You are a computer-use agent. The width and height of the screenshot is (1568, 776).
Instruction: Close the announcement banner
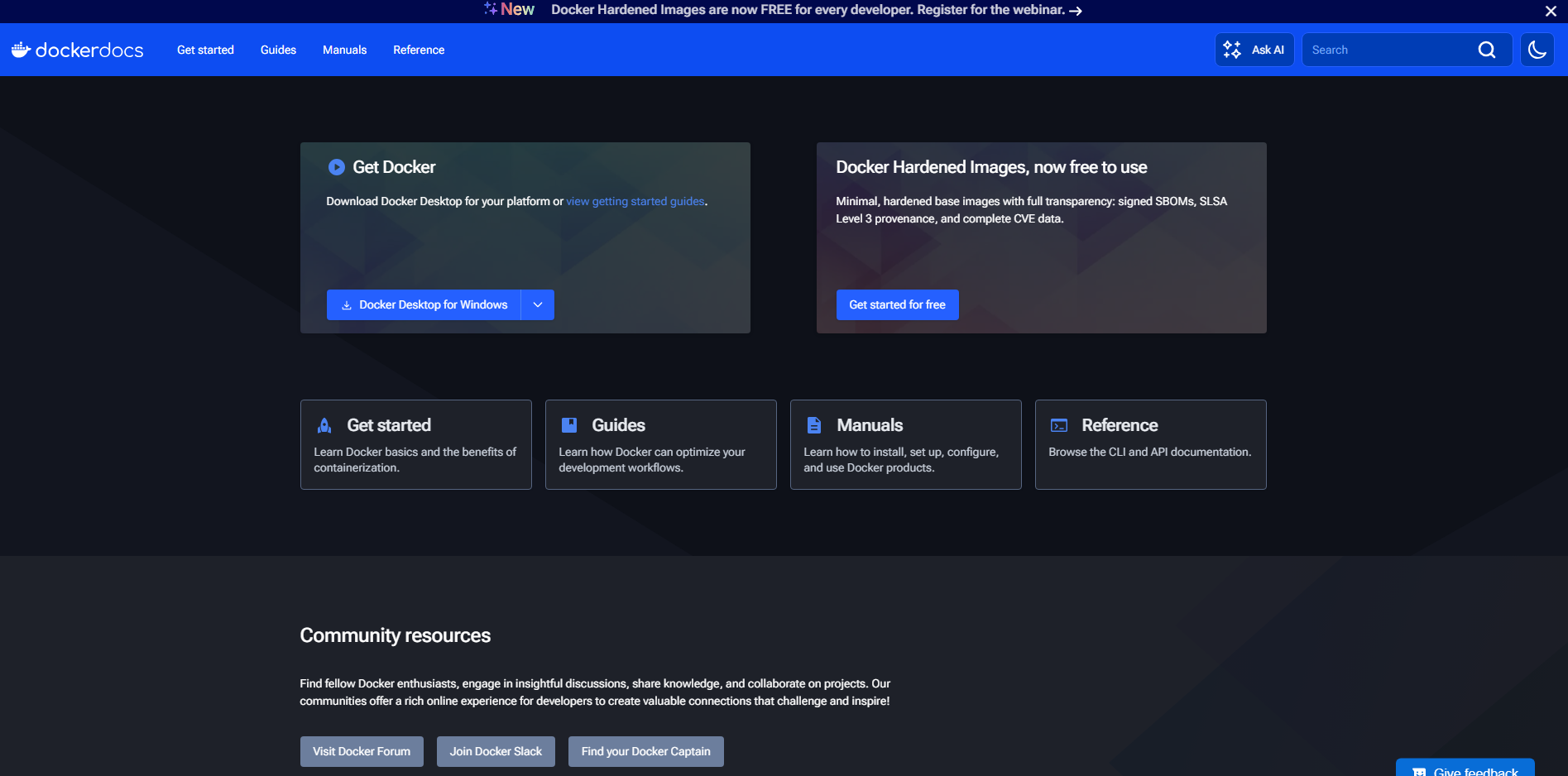(1551, 11)
